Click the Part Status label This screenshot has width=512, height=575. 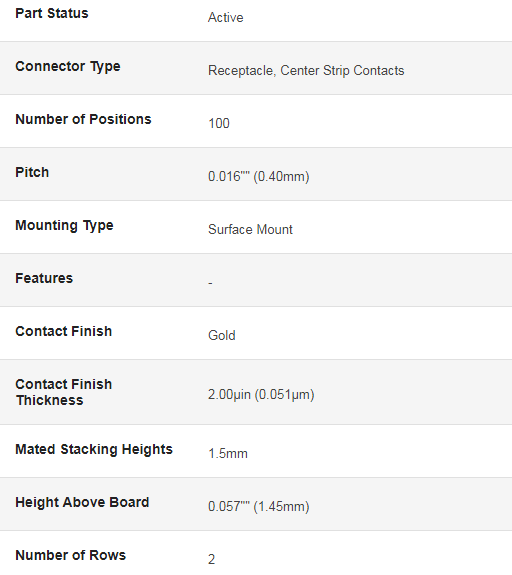point(52,14)
